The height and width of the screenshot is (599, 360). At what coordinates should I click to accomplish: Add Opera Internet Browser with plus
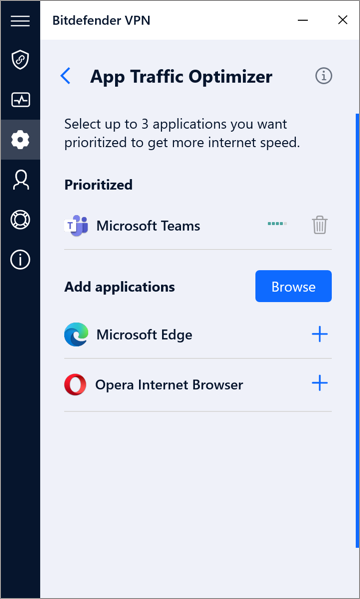319,383
